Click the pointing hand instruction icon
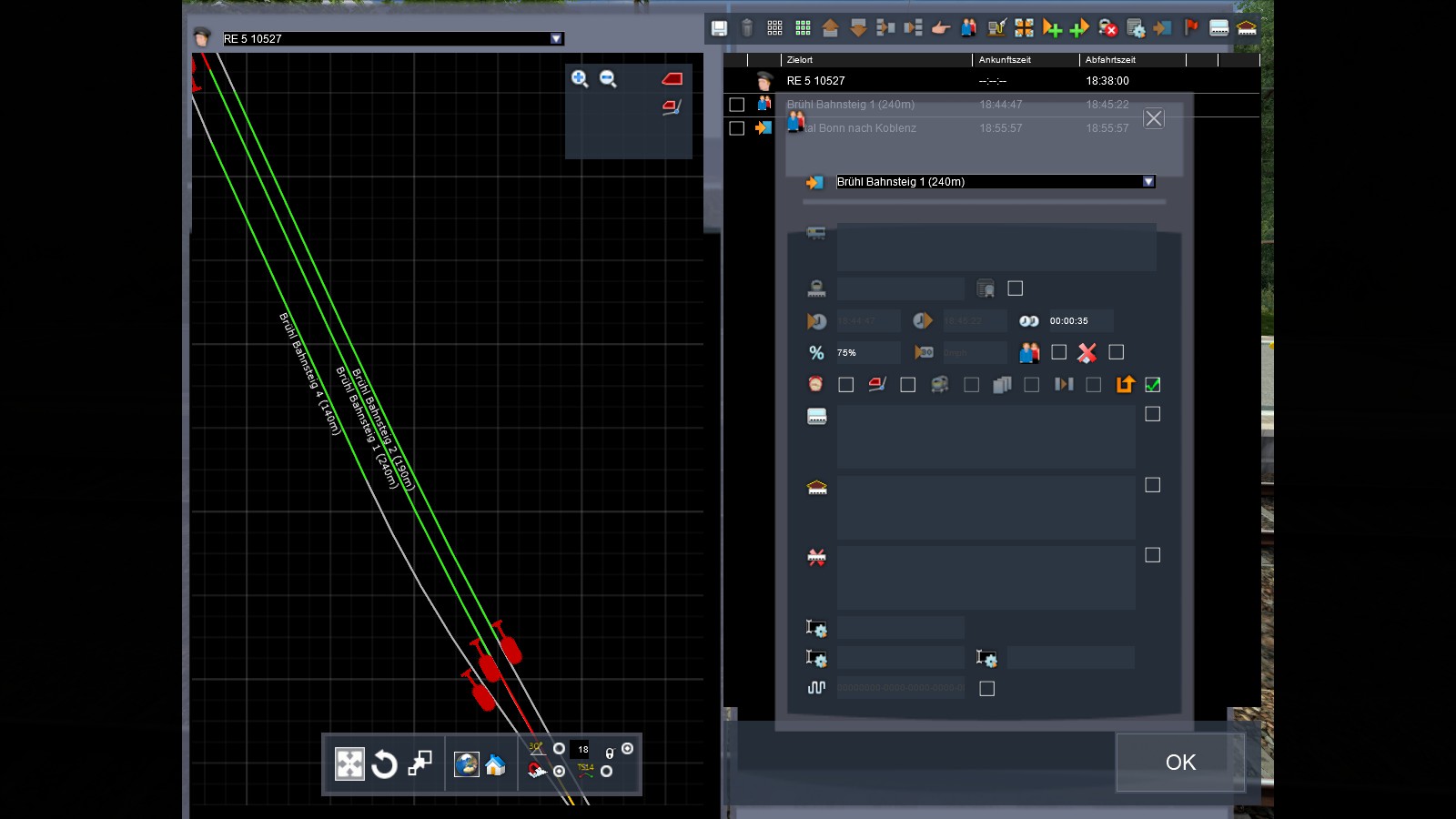The width and height of the screenshot is (1456, 819). pos(941,28)
